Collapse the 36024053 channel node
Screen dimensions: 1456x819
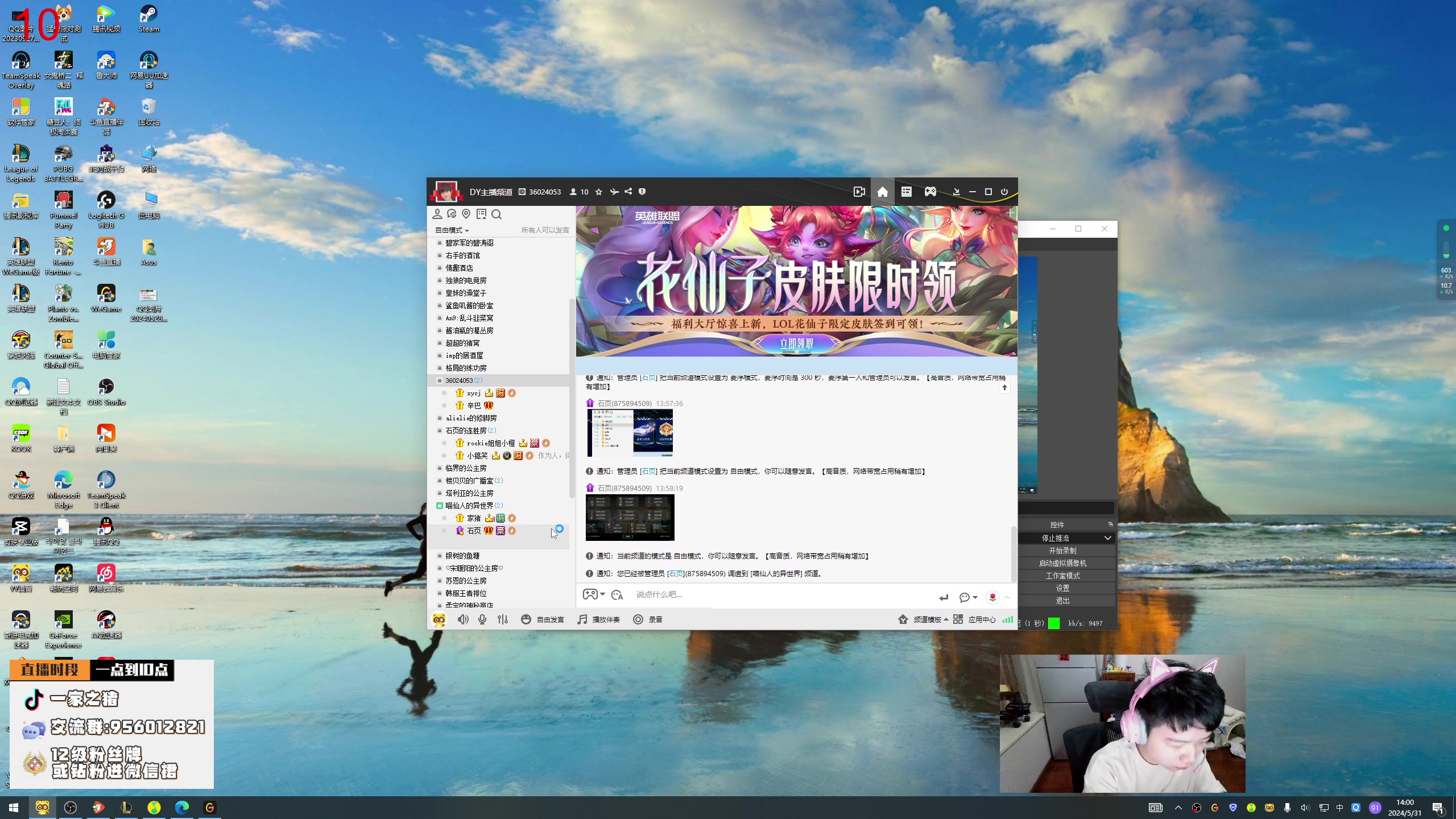[439, 380]
